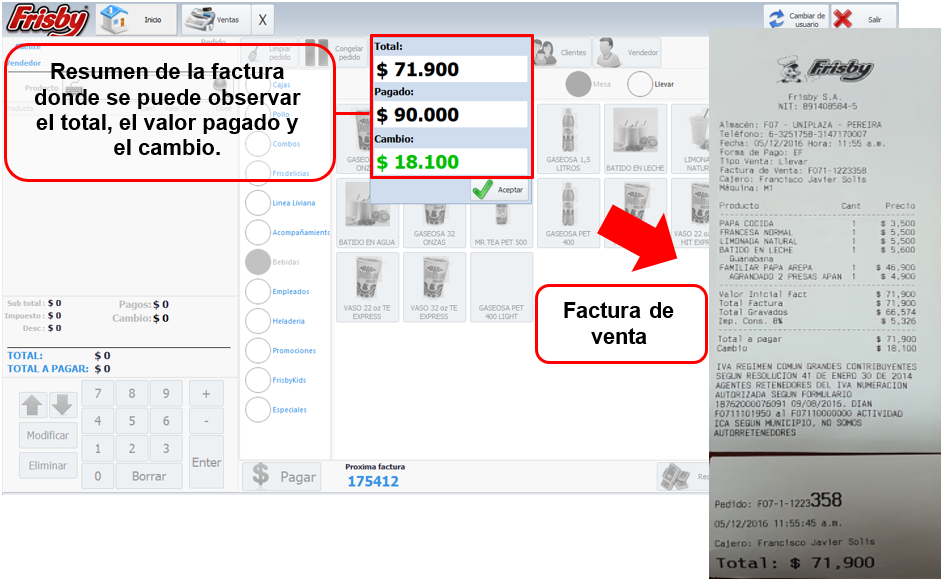Add BATIDO EN AGUA product
The height and width of the screenshot is (580, 942).
coord(367,213)
